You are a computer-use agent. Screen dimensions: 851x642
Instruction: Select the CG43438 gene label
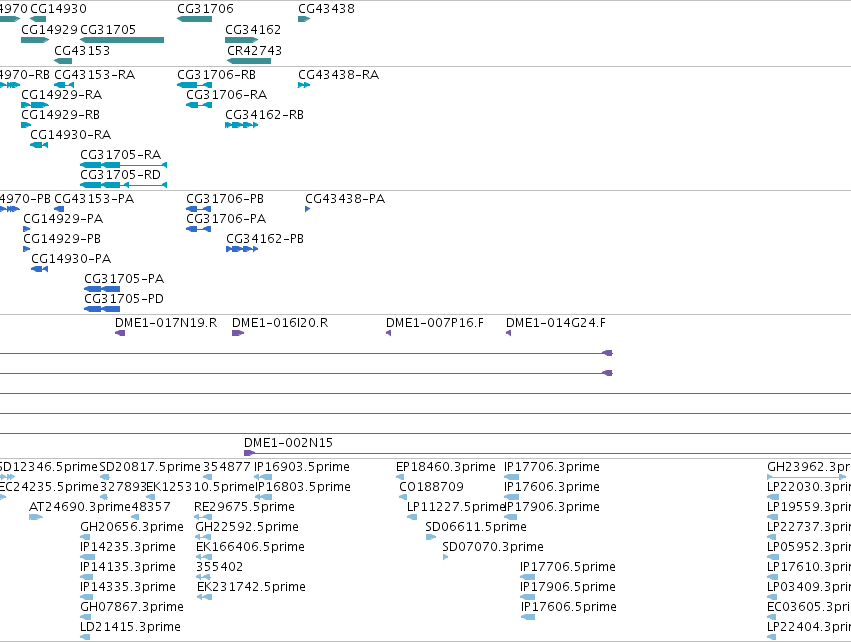click(326, 9)
